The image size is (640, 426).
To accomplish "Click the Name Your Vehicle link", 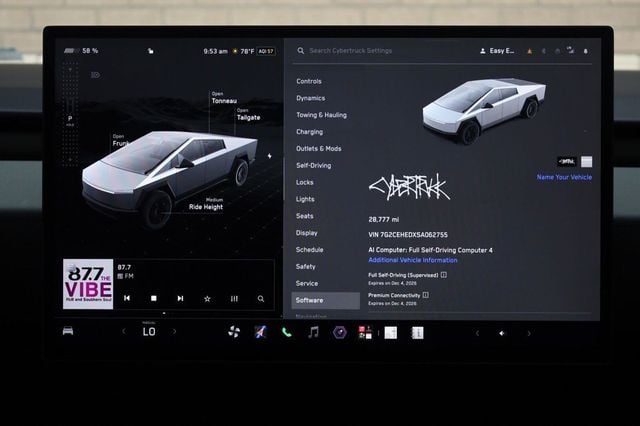I will pyautogui.click(x=564, y=177).
